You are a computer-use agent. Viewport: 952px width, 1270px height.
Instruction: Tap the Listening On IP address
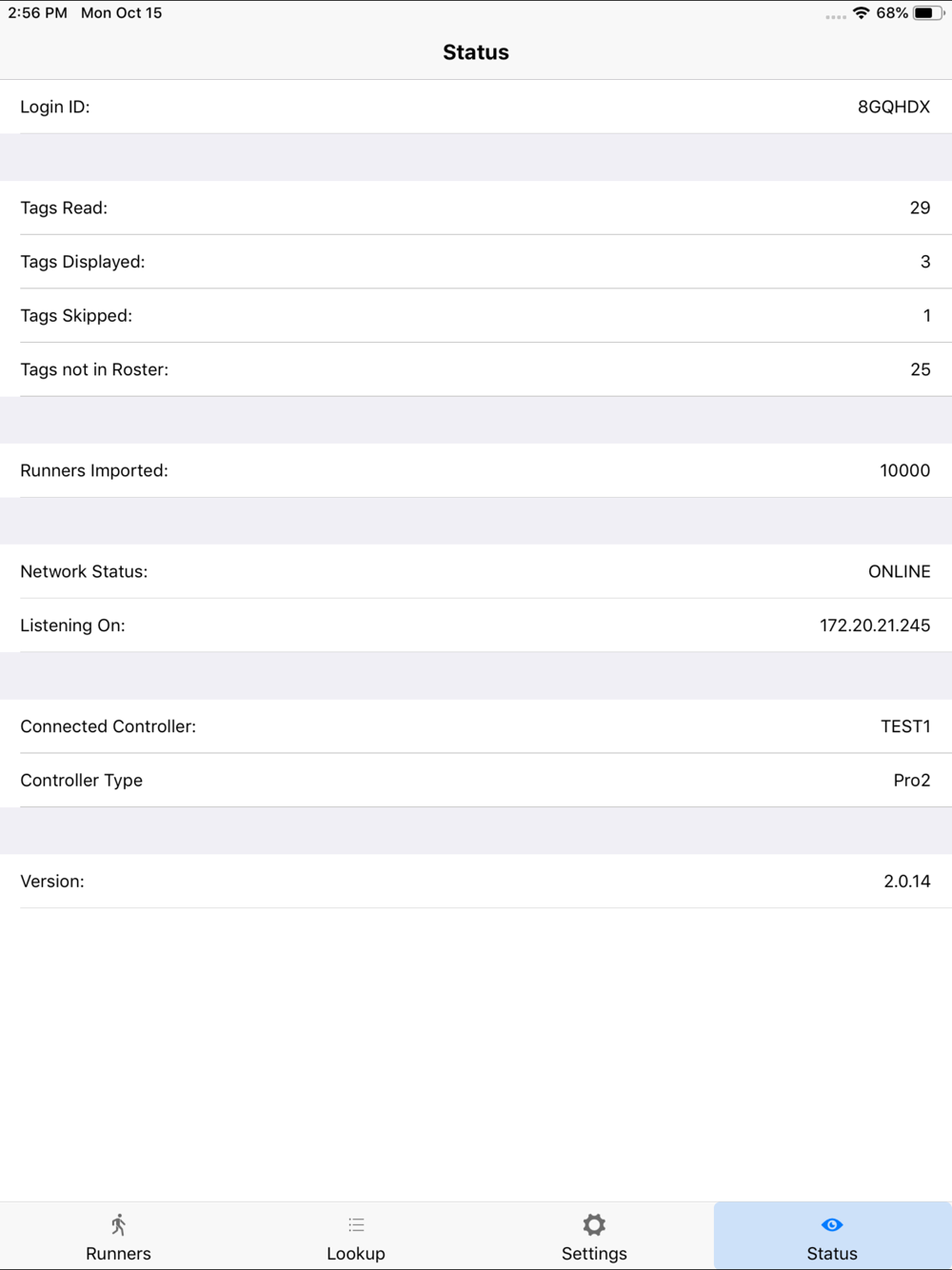click(x=875, y=625)
